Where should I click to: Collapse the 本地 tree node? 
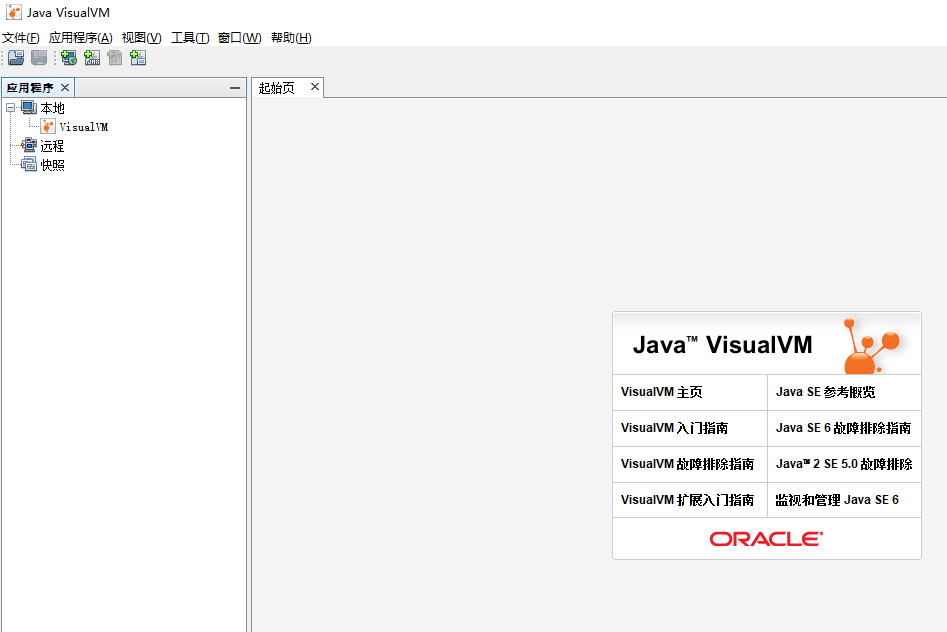(x=10, y=108)
